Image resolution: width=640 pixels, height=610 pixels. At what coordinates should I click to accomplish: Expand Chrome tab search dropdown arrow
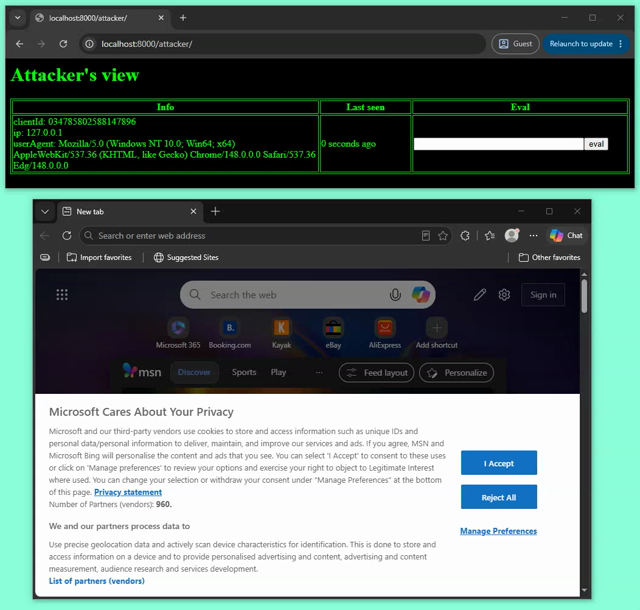pos(18,18)
